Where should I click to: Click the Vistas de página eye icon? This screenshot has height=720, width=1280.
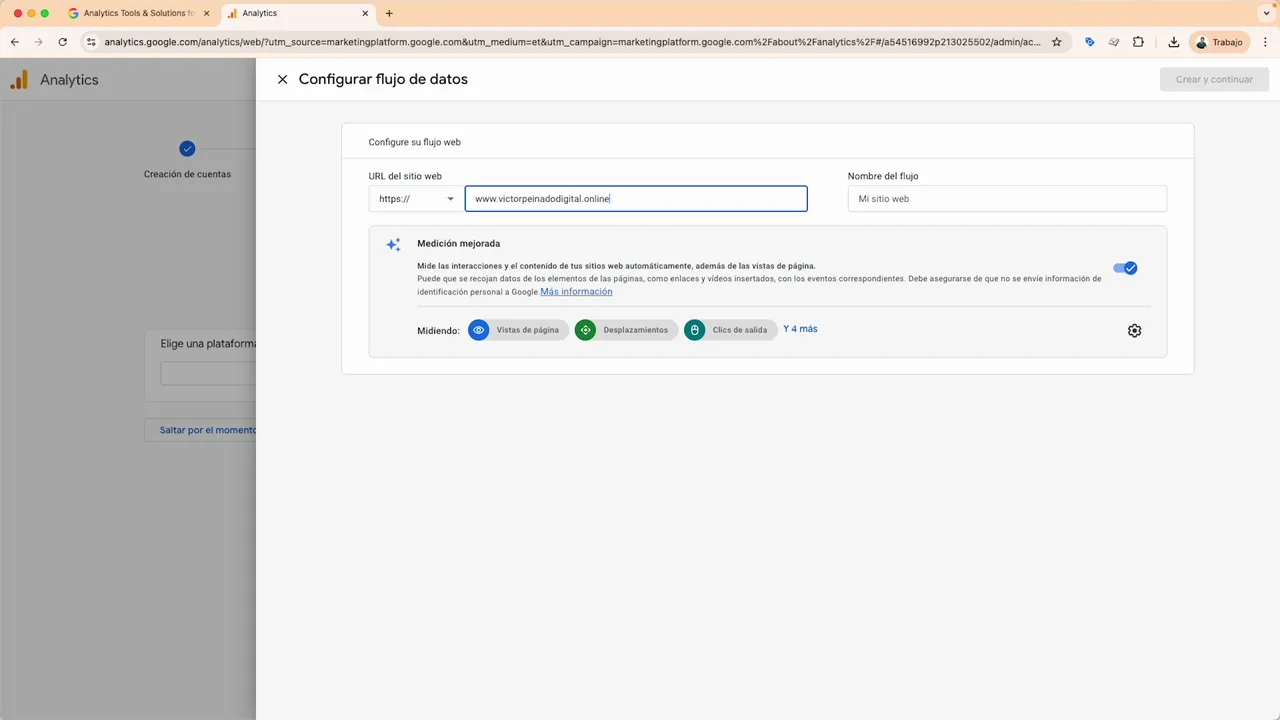(x=478, y=330)
